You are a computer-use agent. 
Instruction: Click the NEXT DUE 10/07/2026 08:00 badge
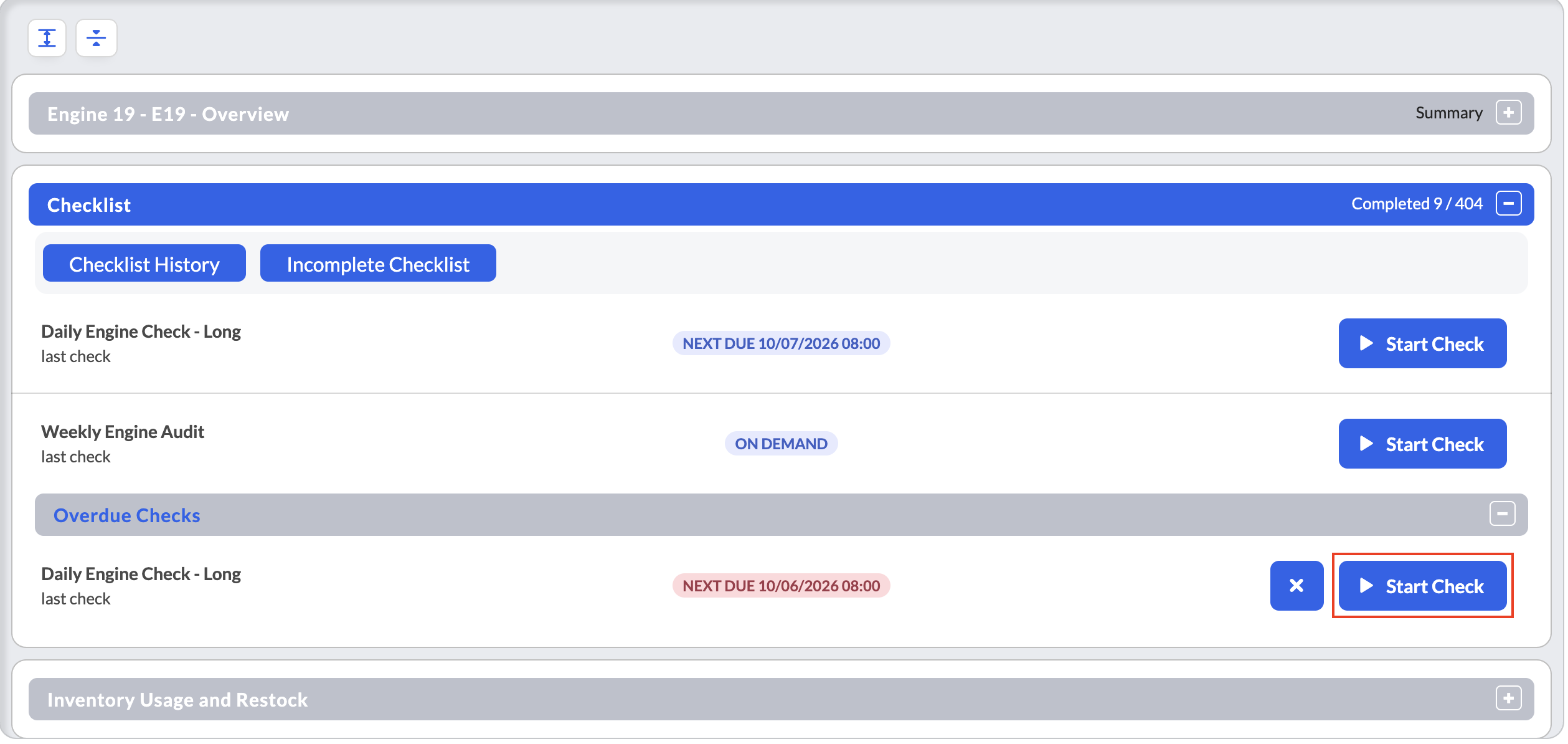781,344
